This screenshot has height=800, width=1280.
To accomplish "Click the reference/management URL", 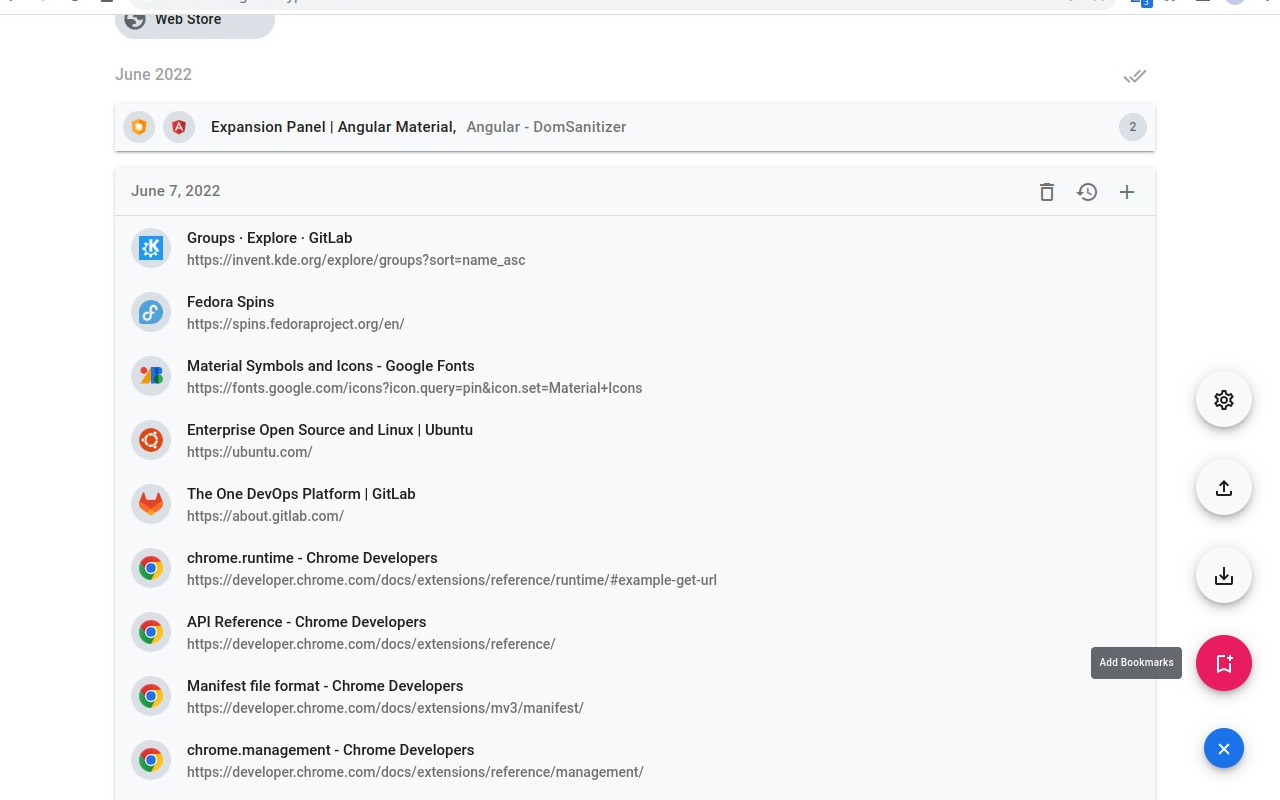I will click(415, 772).
